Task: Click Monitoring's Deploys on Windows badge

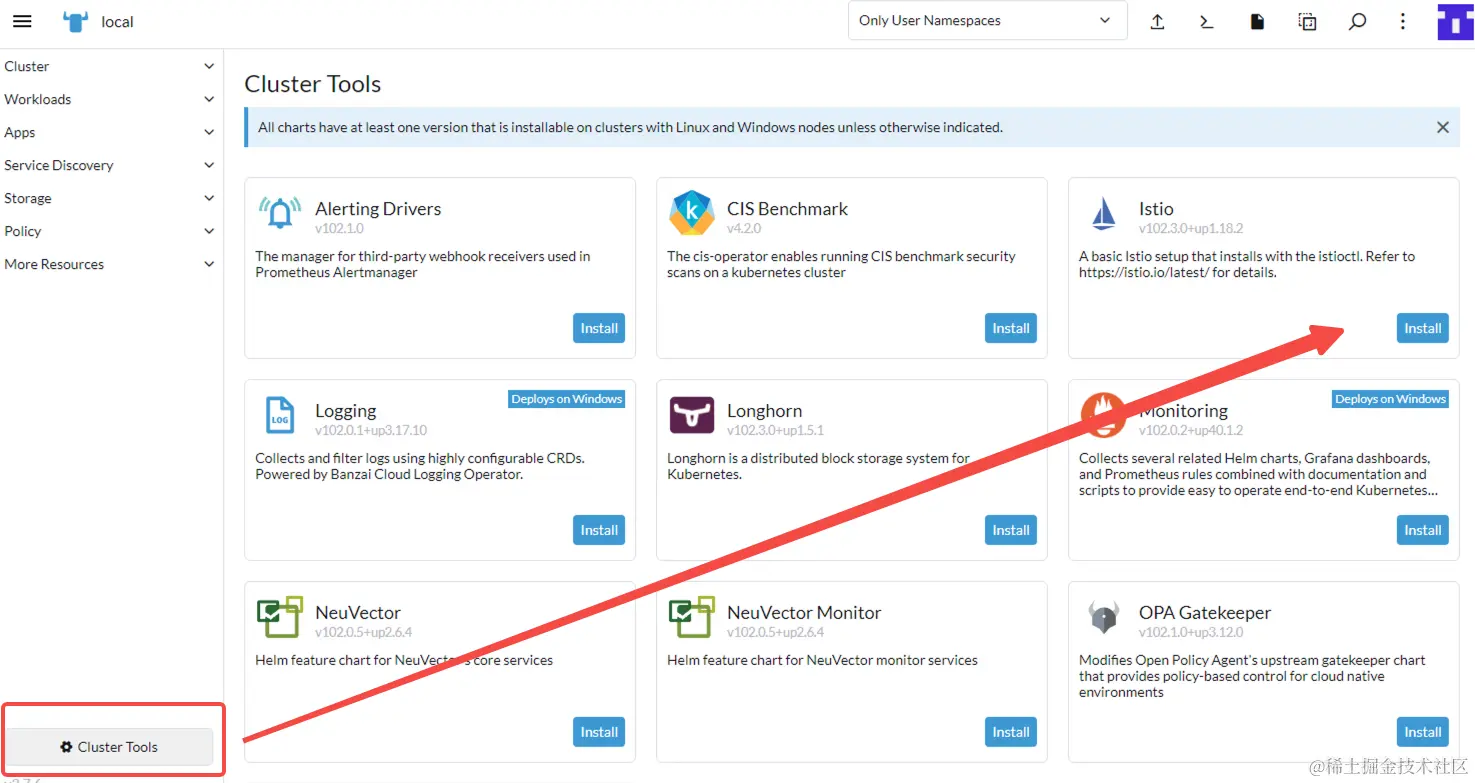Action: 1390,399
